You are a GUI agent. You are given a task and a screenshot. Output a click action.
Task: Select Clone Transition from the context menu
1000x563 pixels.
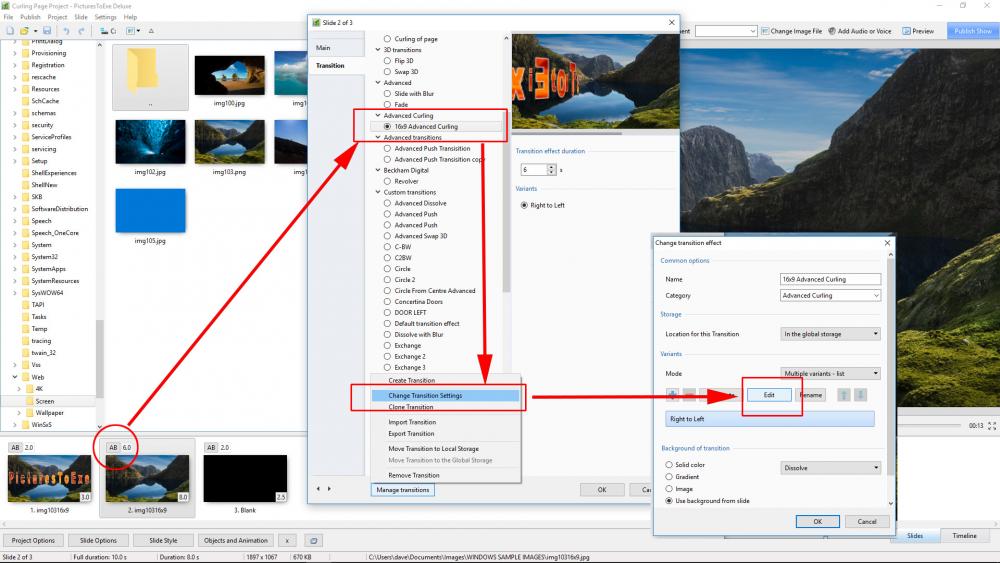(x=410, y=407)
